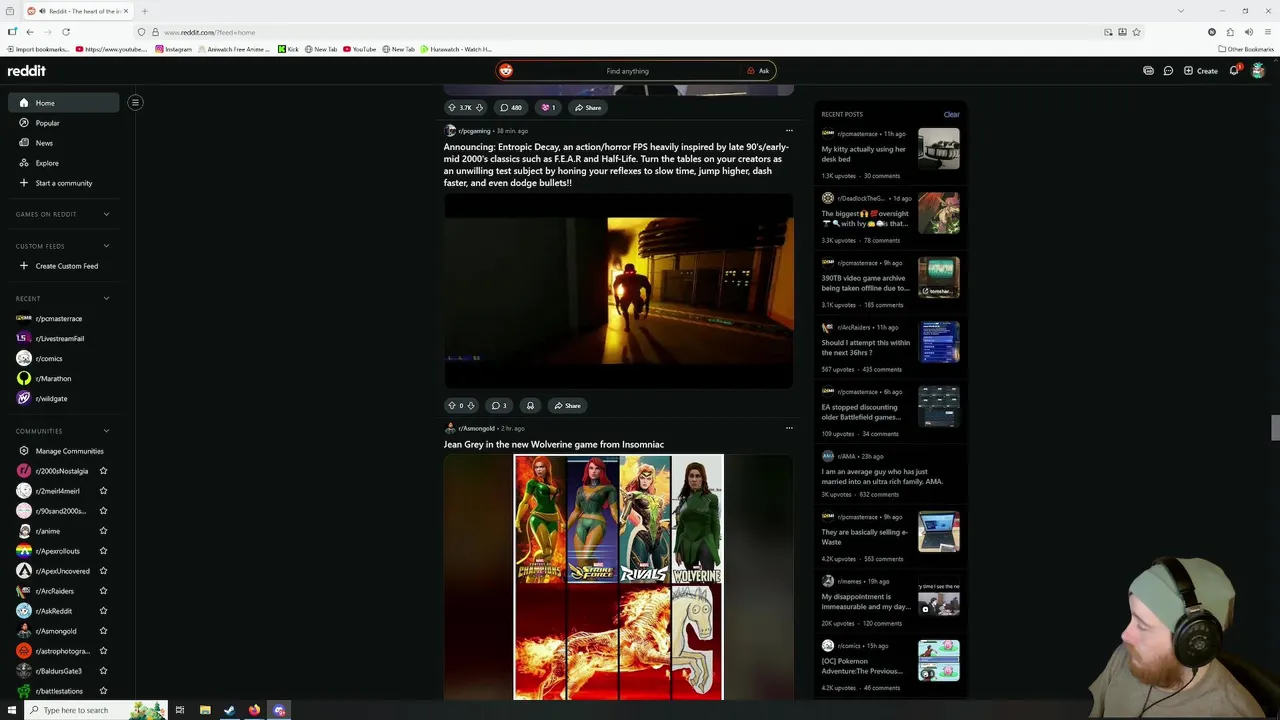Give an award to the Entropic Decay post

click(530, 405)
